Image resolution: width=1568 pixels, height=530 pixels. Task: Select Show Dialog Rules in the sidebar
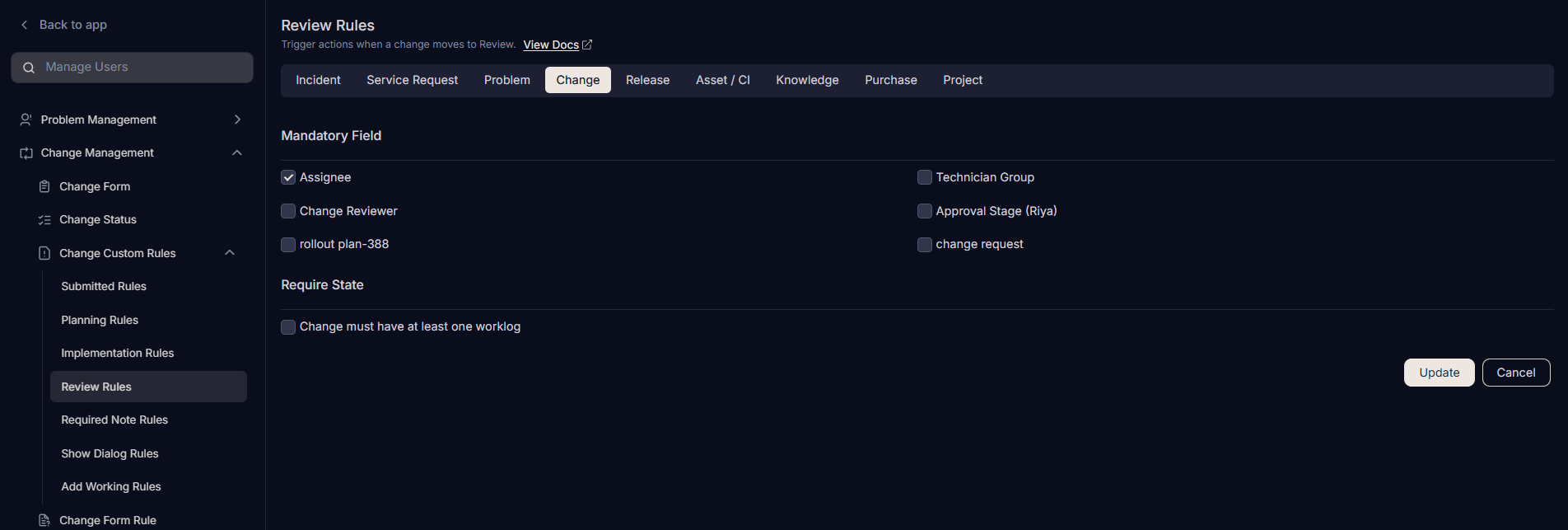110,453
